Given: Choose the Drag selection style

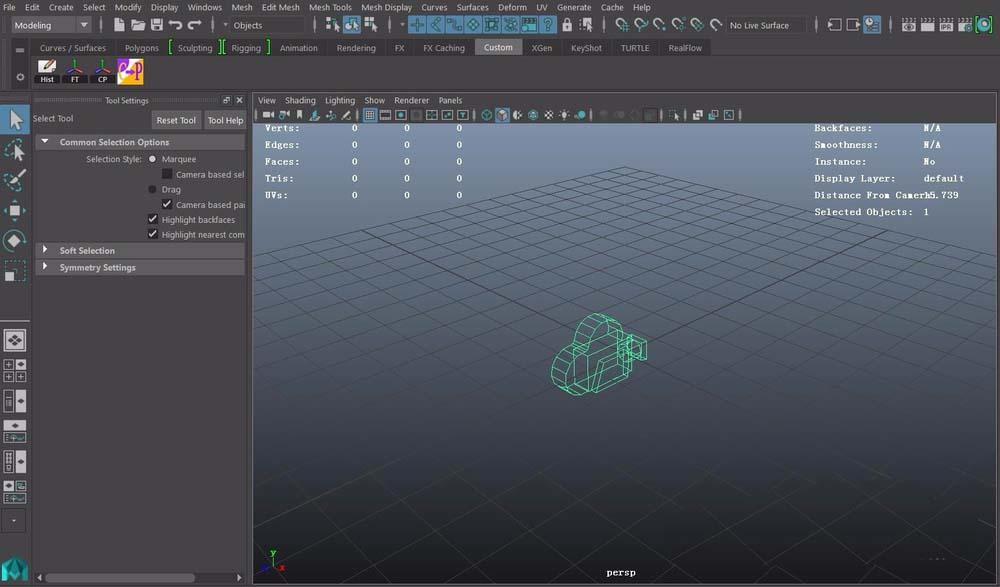Looking at the screenshot, I should coord(153,189).
